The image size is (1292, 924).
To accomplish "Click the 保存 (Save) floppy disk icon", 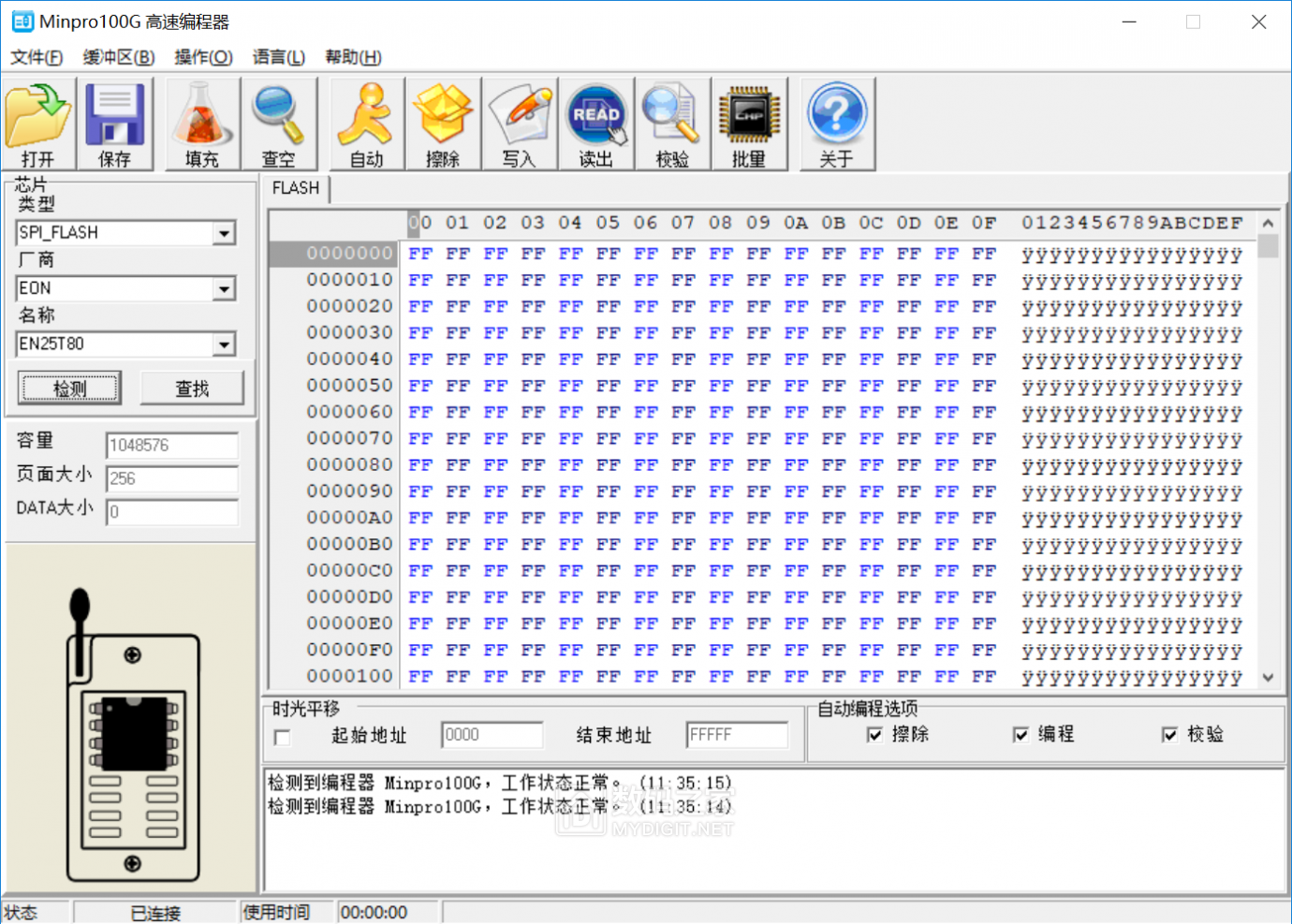I will coord(115,125).
